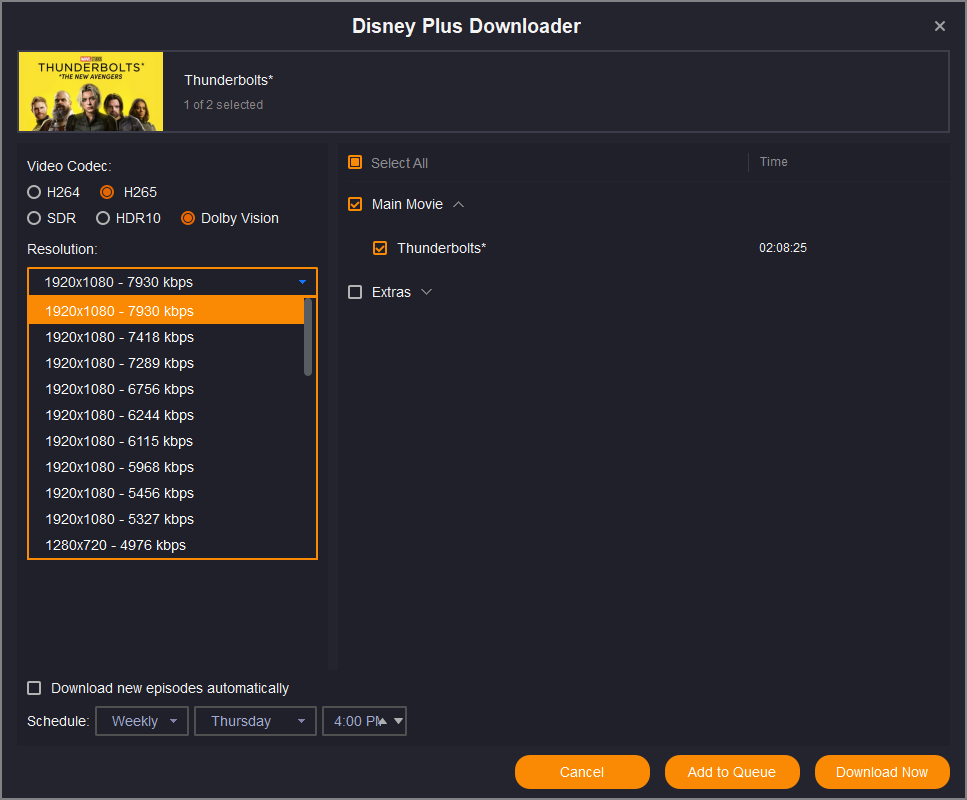This screenshot has width=967, height=800.
Task: Select the H264 video codec
Action: 35,192
